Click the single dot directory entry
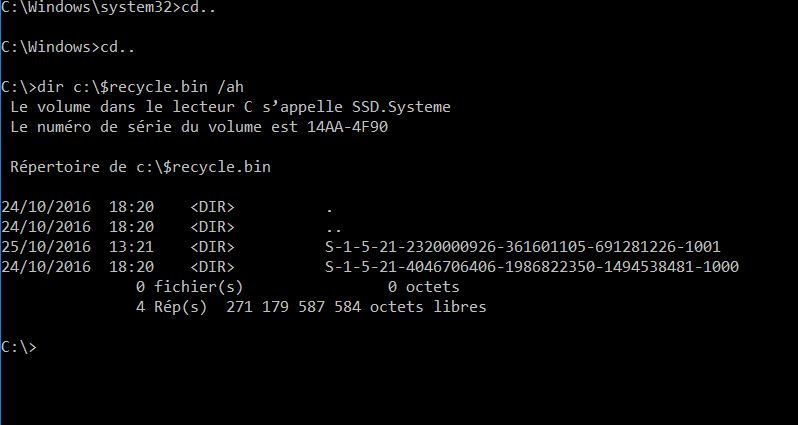 pos(330,207)
